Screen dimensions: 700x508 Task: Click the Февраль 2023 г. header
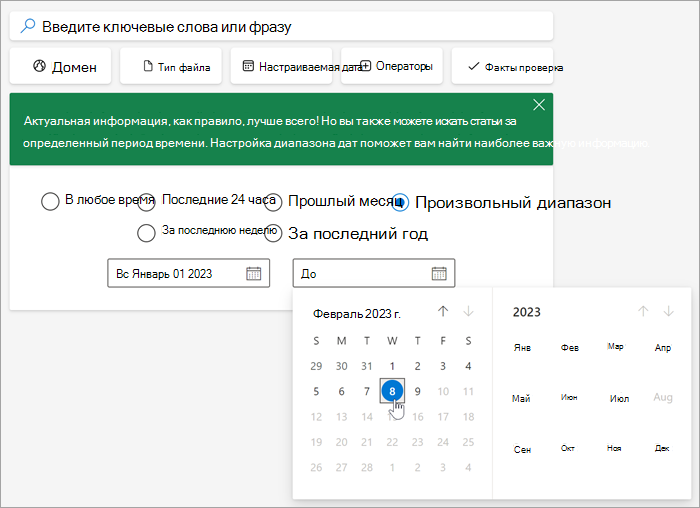click(x=357, y=314)
